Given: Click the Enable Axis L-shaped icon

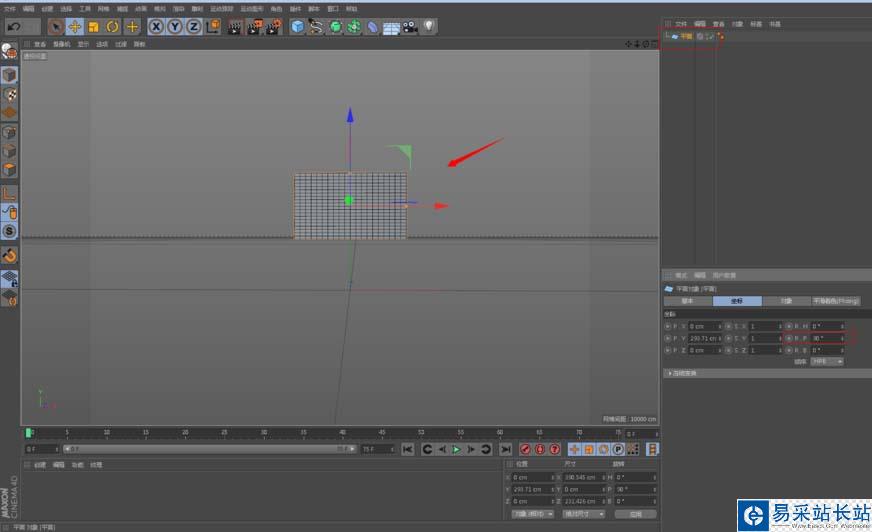Looking at the screenshot, I should (x=9, y=193).
